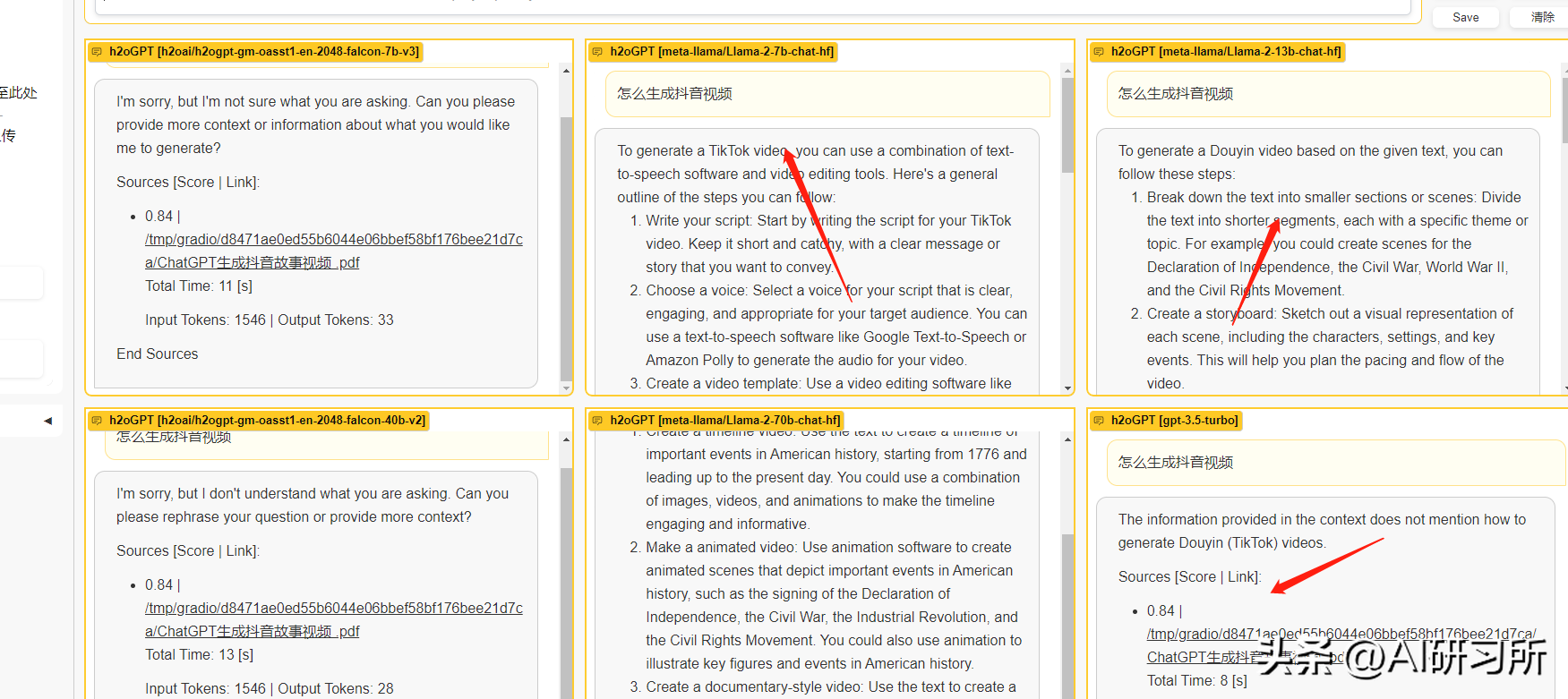
Task: Click the Save button
Action: pos(1466,17)
